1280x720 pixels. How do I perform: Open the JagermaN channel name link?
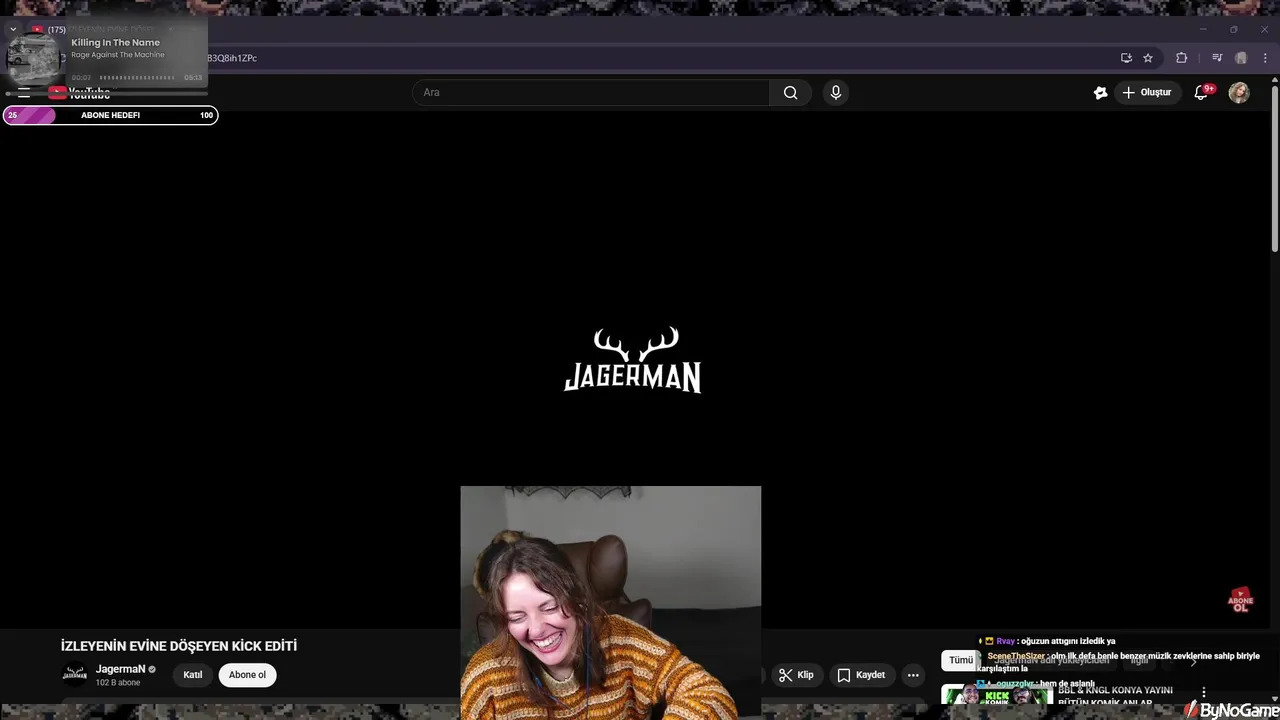[120, 669]
